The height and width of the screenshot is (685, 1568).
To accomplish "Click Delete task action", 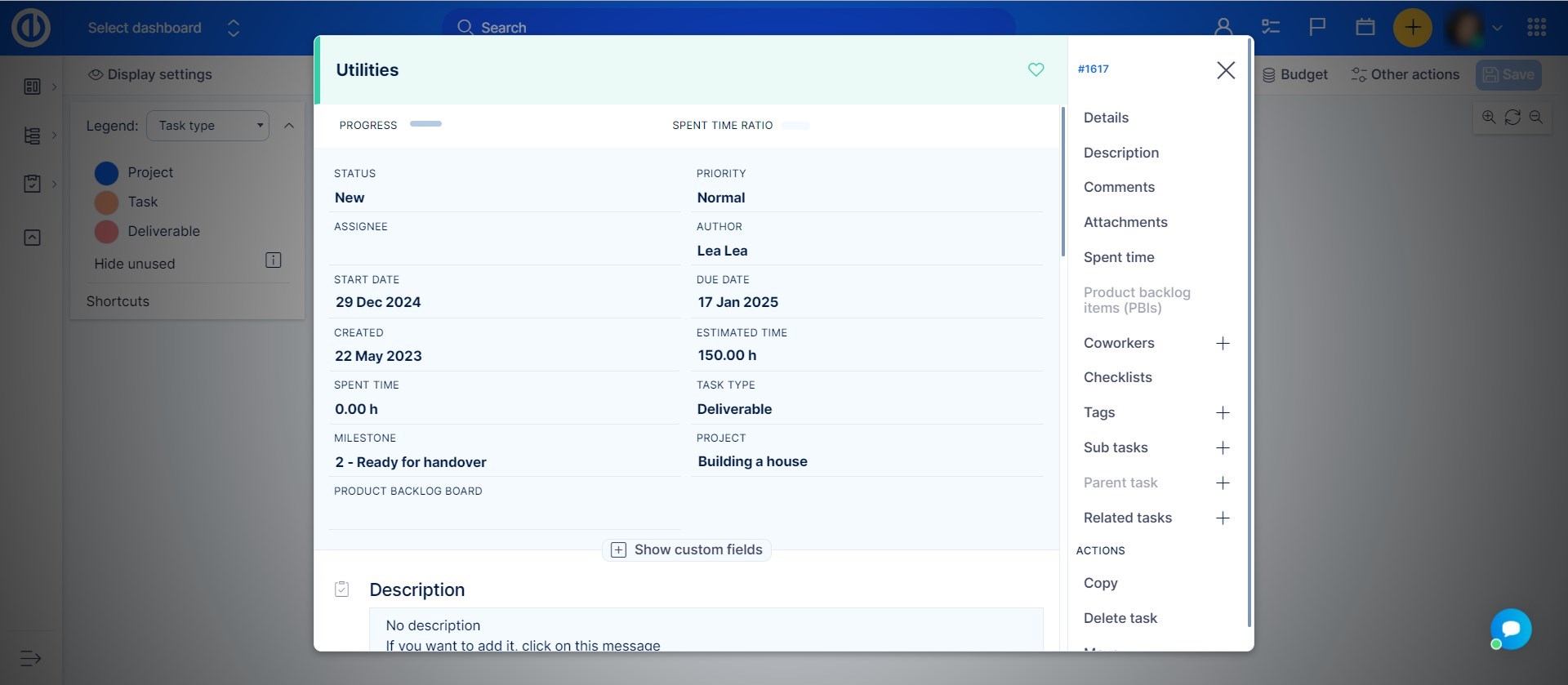I will tap(1120, 619).
